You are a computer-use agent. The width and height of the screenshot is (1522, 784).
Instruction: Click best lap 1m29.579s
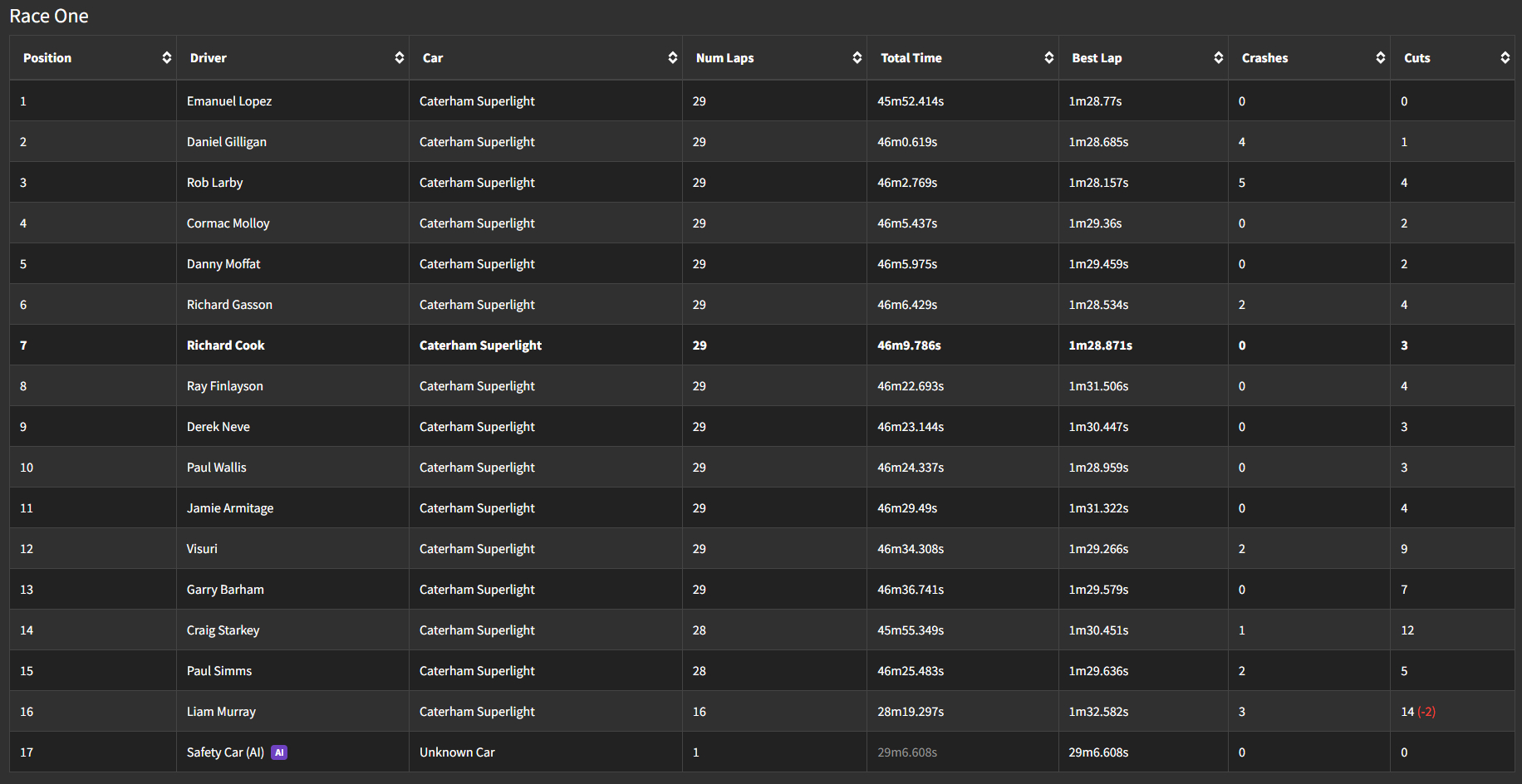point(1098,590)
